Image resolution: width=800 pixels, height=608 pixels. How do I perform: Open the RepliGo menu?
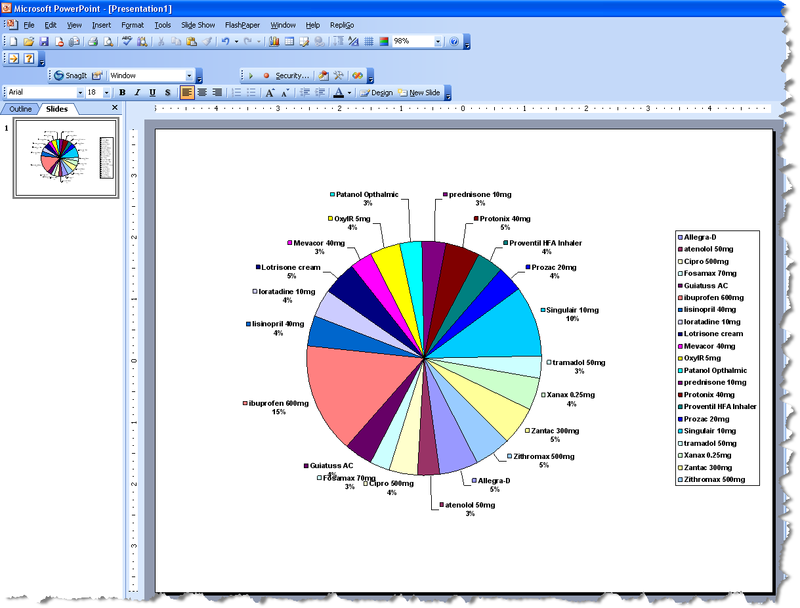pyautogui.click(x=342, y=25)
